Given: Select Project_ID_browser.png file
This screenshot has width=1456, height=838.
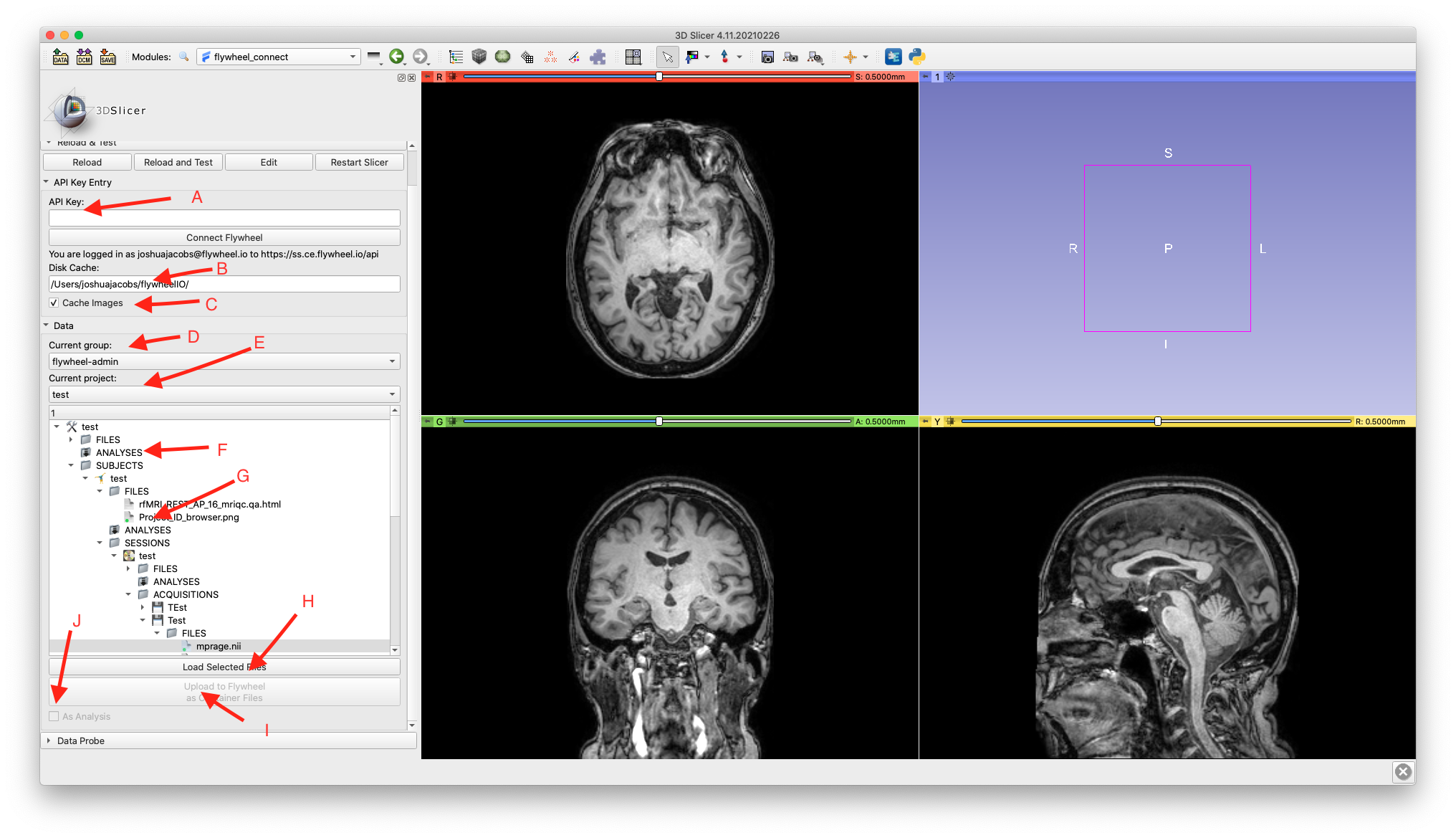Looking at the screenshot, I should click(x=189, y=517).
